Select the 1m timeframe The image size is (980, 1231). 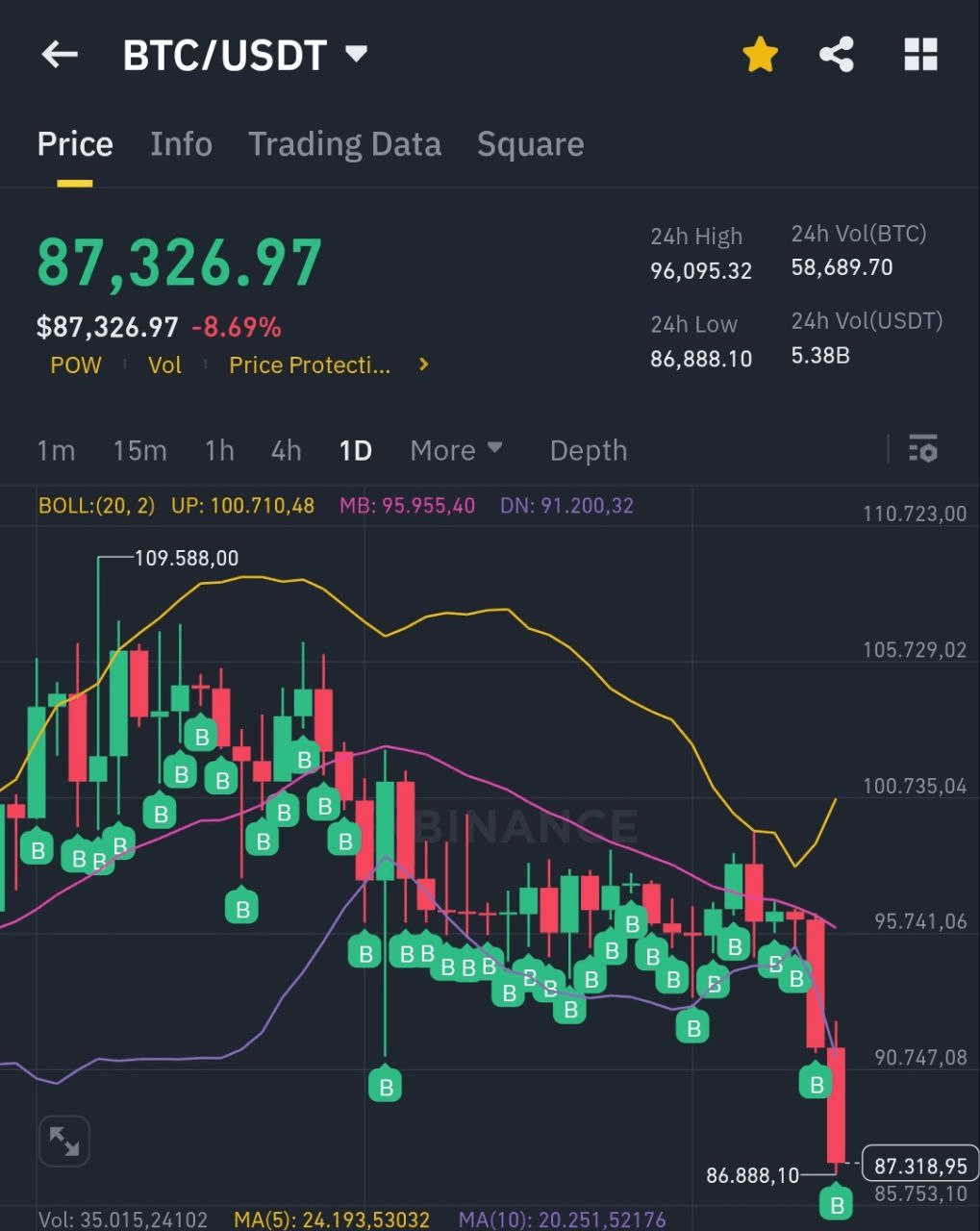pyautogui.click(x=56, y=450)
